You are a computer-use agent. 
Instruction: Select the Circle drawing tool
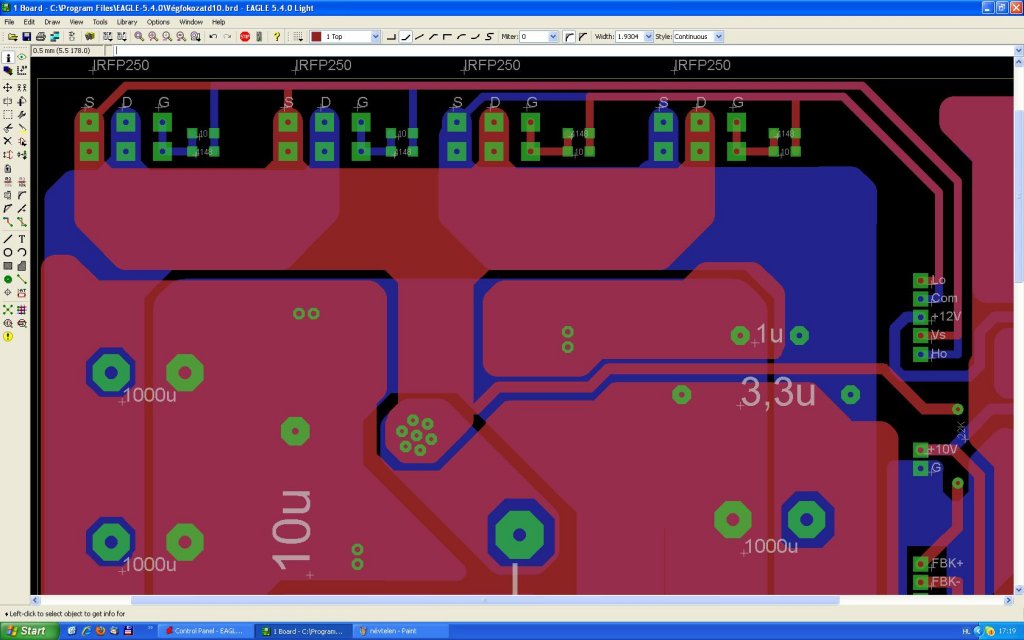(8, 252)
